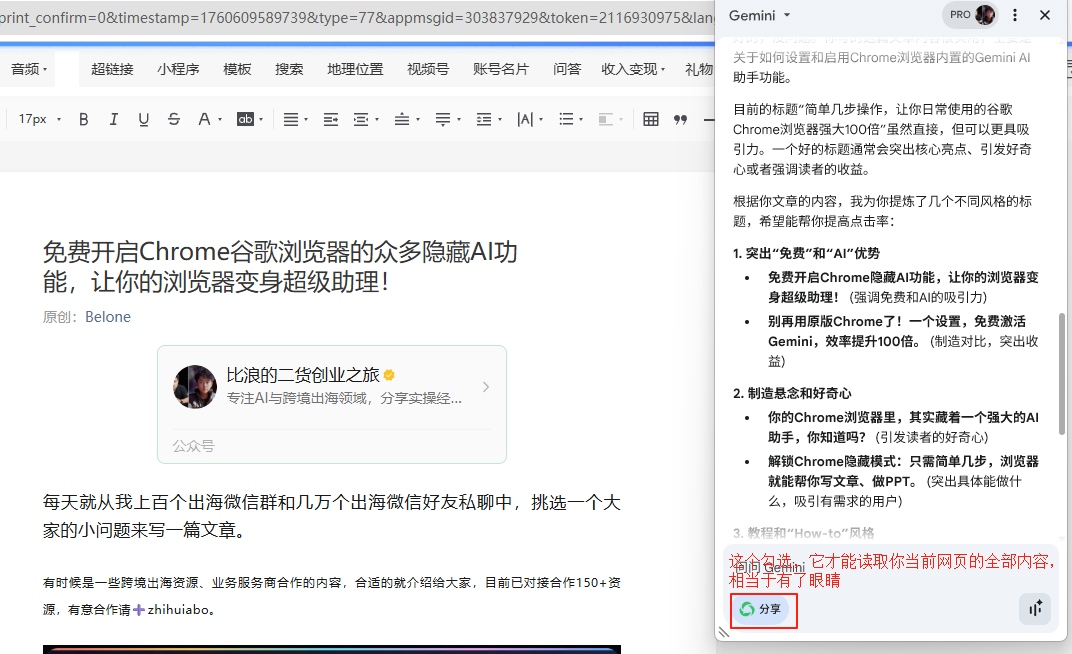Click the greyed-out image float icon
1072x654 pixels.
click(606, 120)
